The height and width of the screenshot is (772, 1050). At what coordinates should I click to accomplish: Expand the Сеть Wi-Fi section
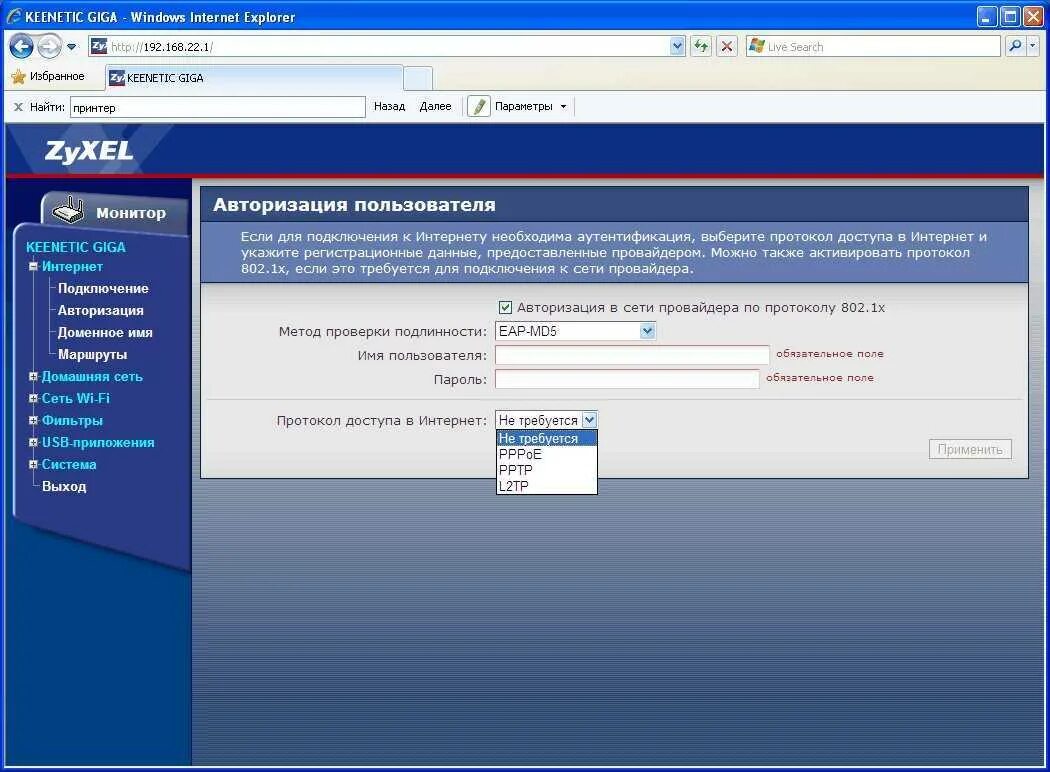pos(33,398)
